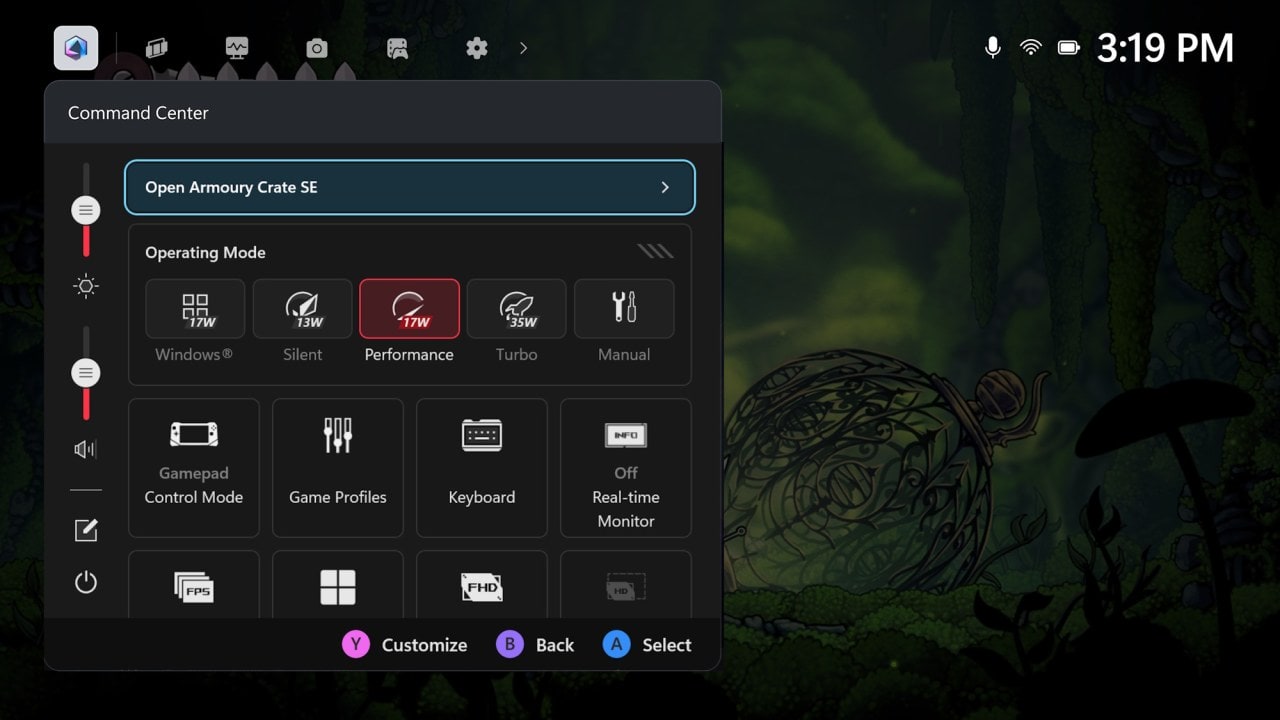Choose Manual operating mode
The height and width of the screenshot is (720, 1280).
point(624,309)
